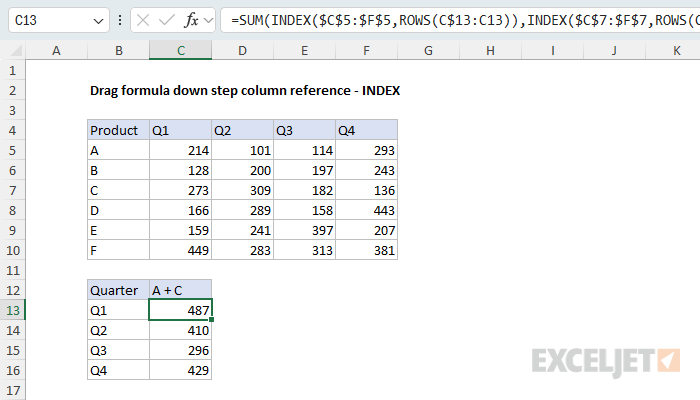
Task: Click the cell containing 101
Action: pos(242,150)
